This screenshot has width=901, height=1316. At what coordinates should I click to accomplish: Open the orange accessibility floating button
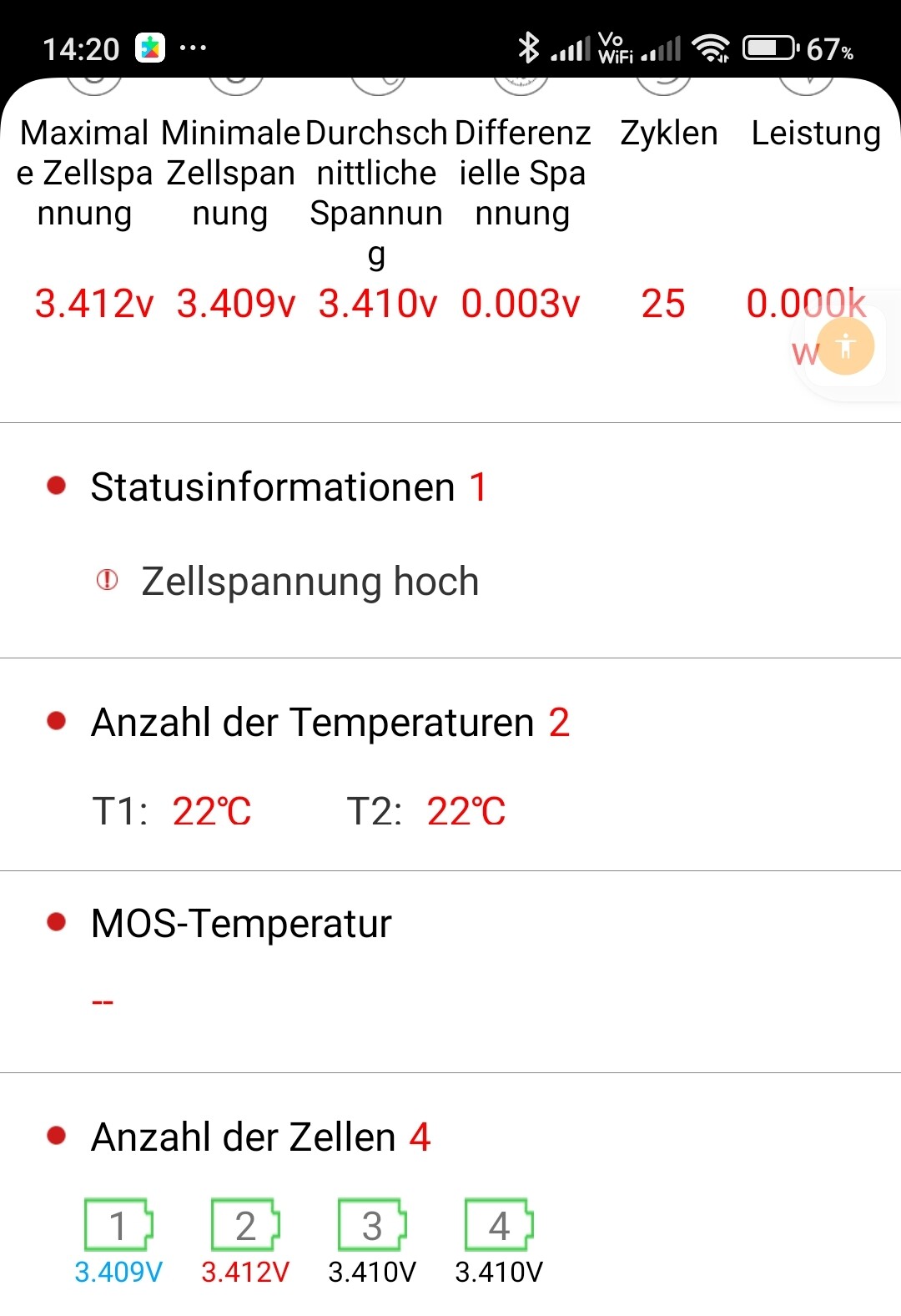[846, 345]
